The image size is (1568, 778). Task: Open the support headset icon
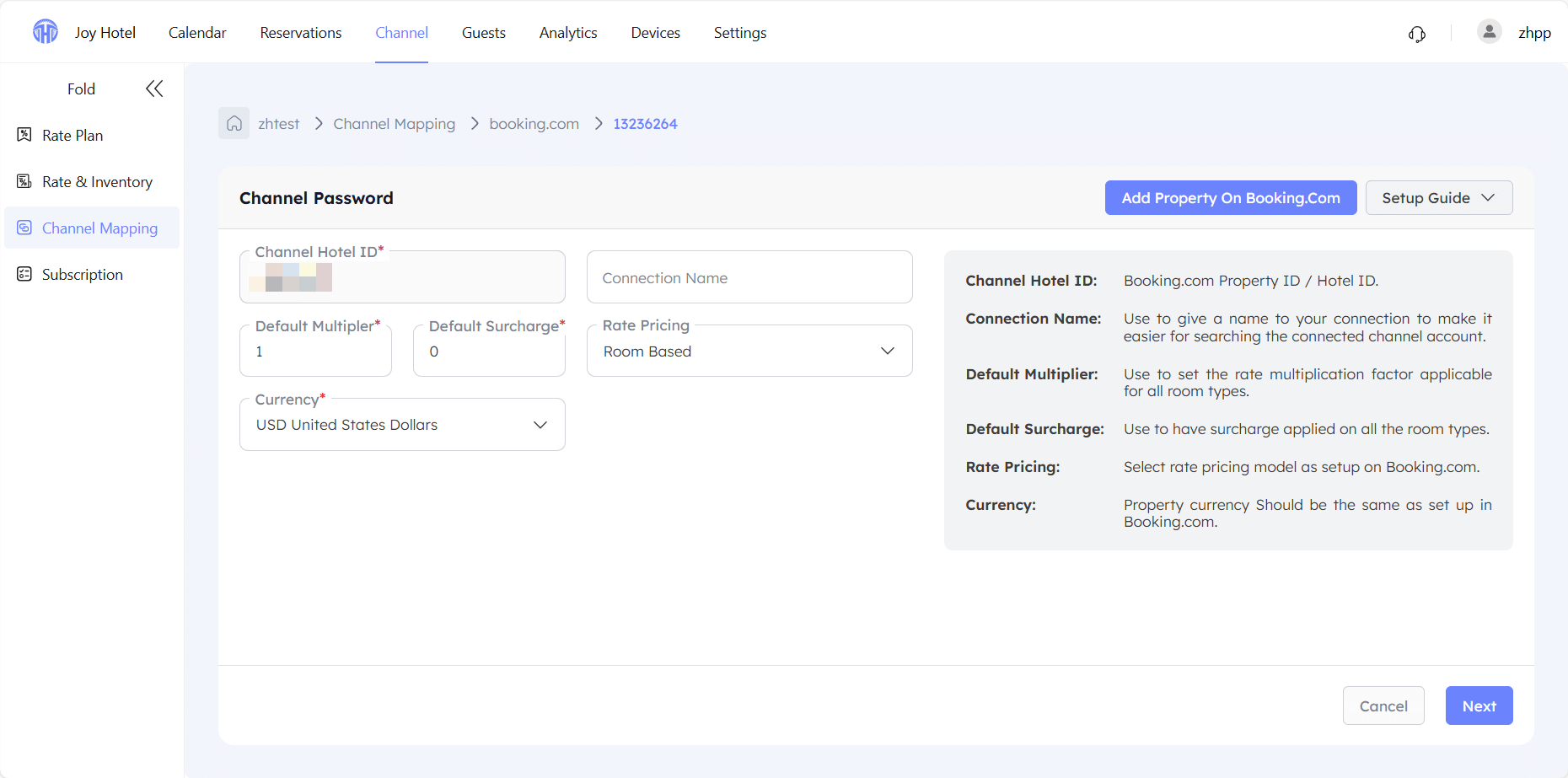[1417, 34]
